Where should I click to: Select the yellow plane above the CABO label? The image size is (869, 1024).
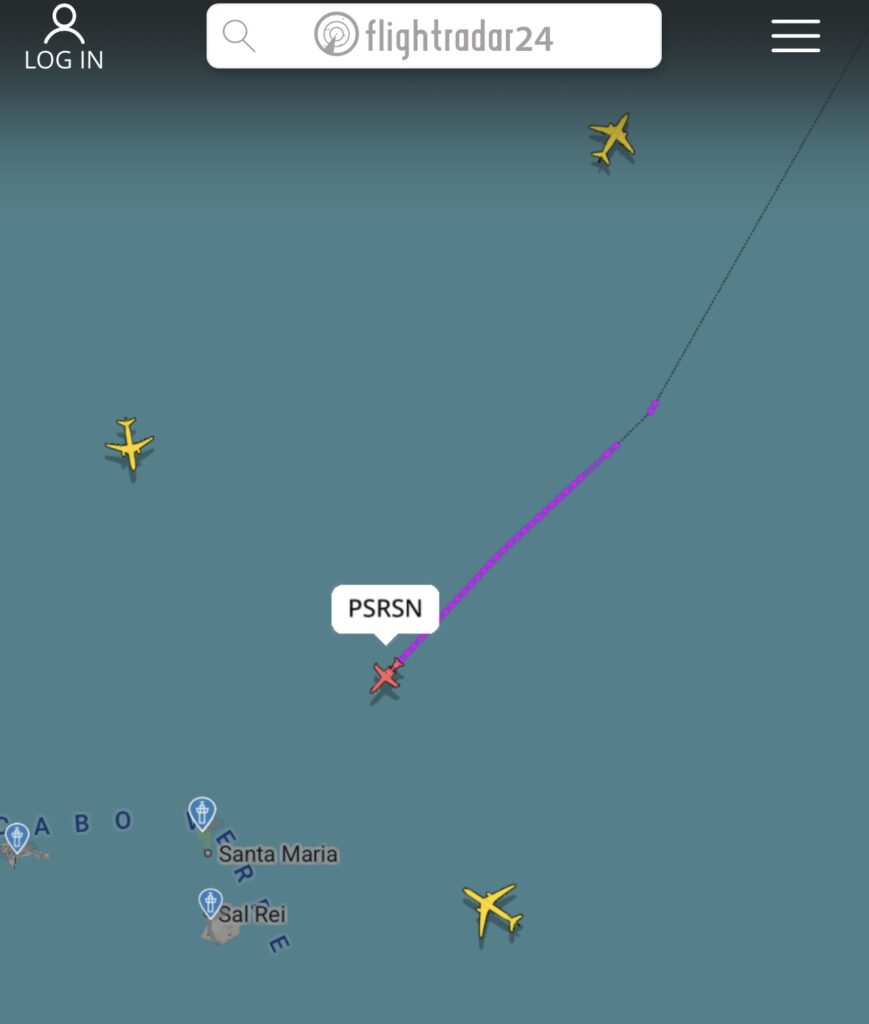tap(129, 443)
